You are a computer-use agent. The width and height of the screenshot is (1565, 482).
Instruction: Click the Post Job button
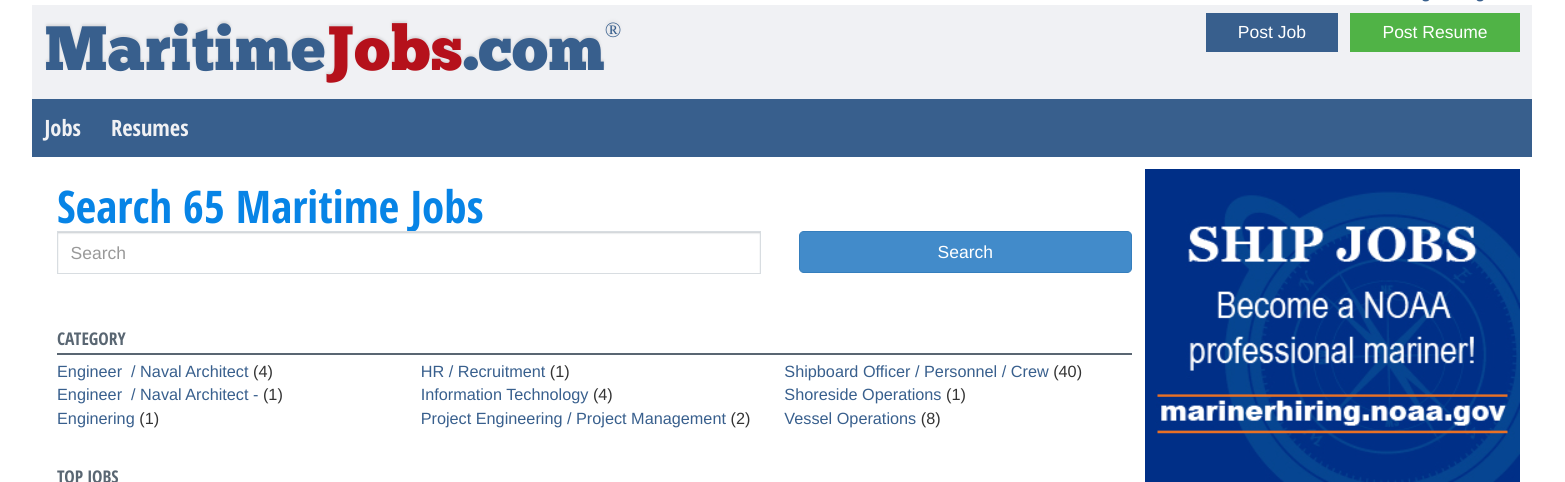tap(1271, 32)
